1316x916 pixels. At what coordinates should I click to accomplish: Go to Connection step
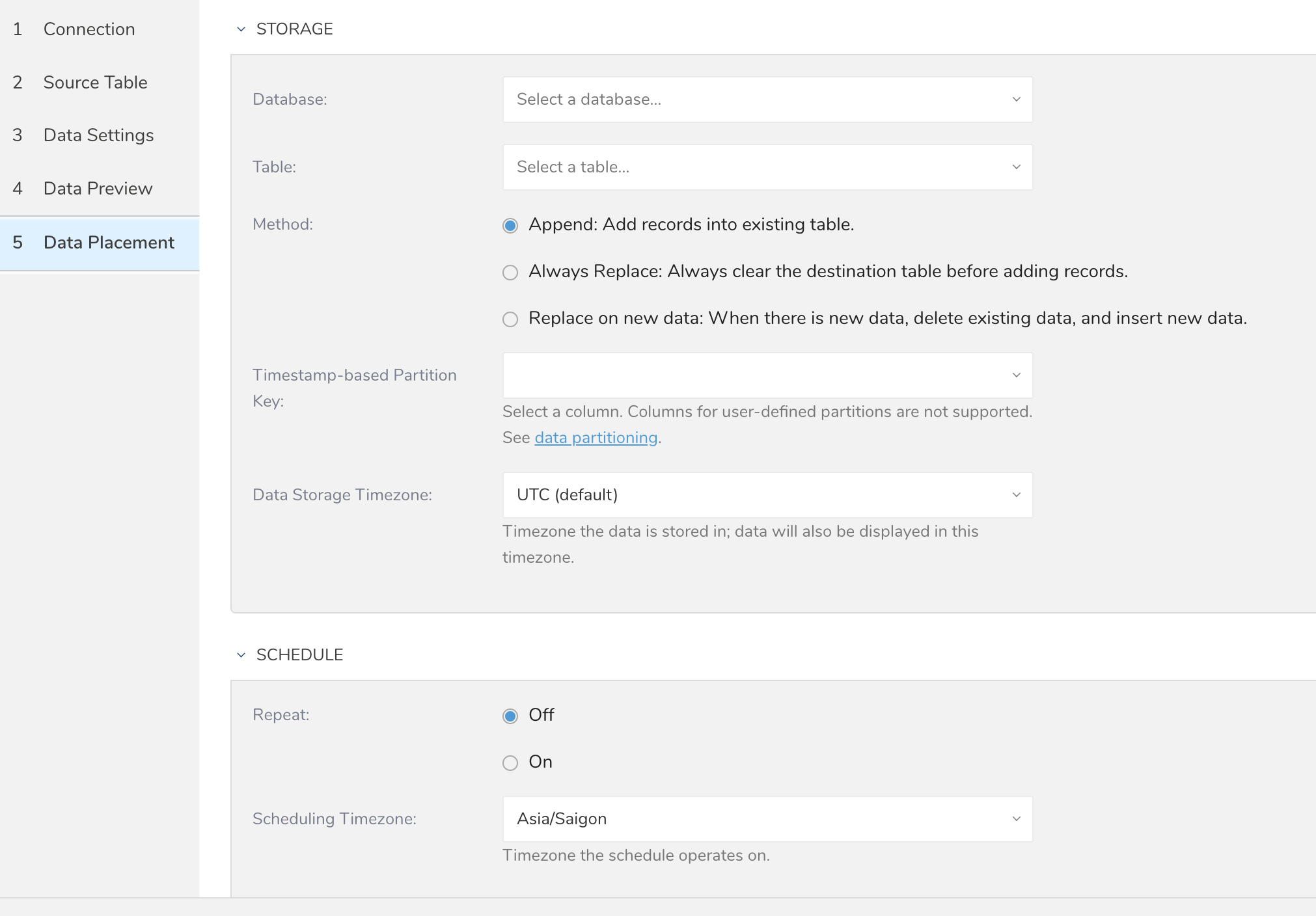point(89,29)
